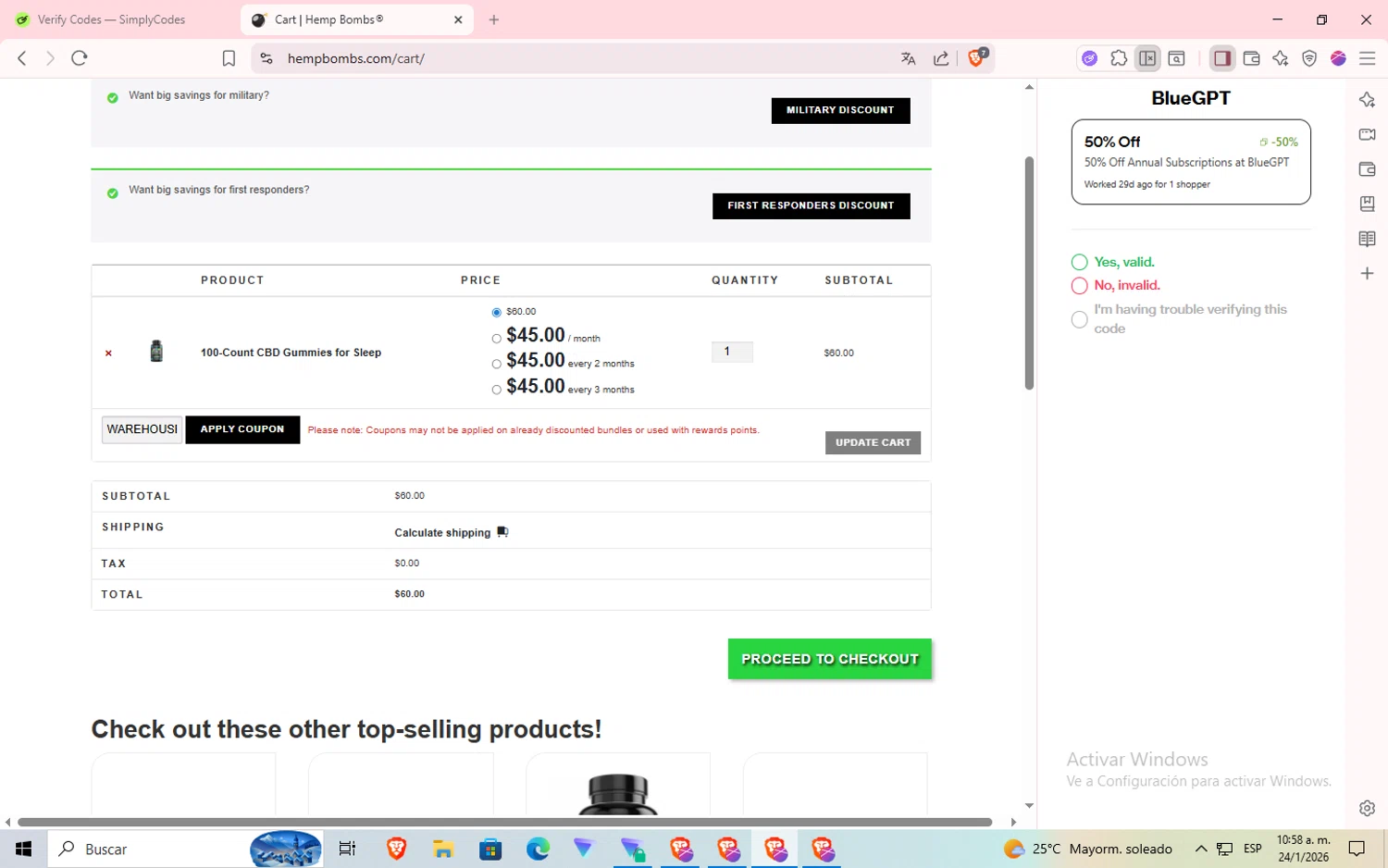
Task: Launch File Explorer from taskbar
Action: coord(443,849)
